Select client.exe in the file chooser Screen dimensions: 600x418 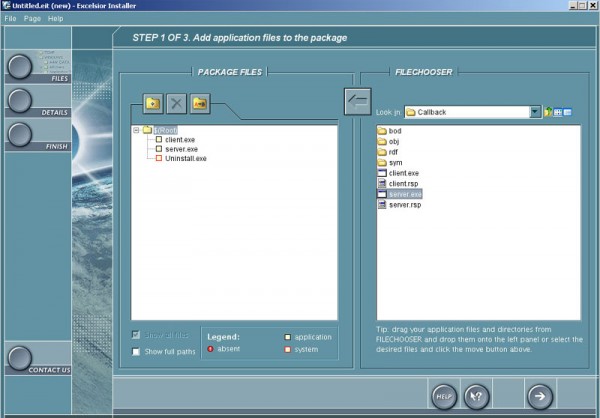pyautogui.click(x=398, y=173)
